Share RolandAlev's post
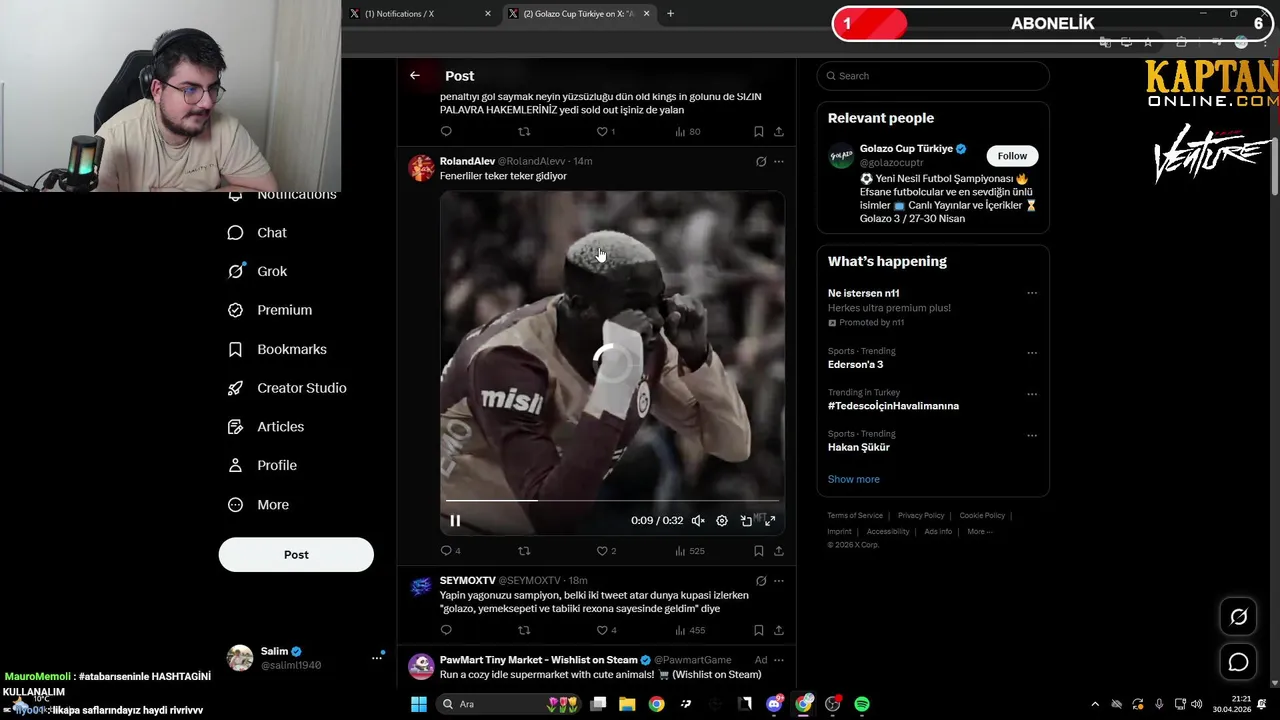The image size is (1280, 720). point(779,551)
